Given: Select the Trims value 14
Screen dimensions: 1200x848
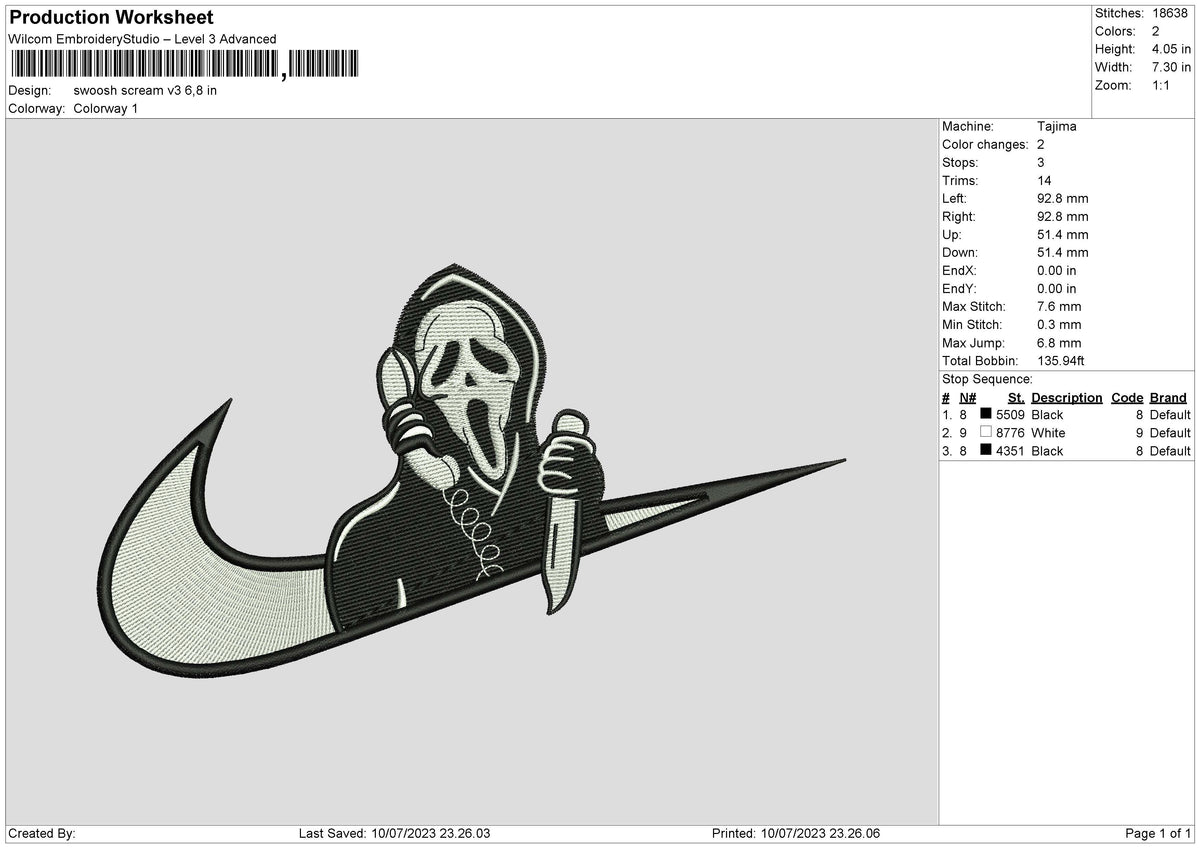Looking at the screenshot, I should coord(1046,181).
